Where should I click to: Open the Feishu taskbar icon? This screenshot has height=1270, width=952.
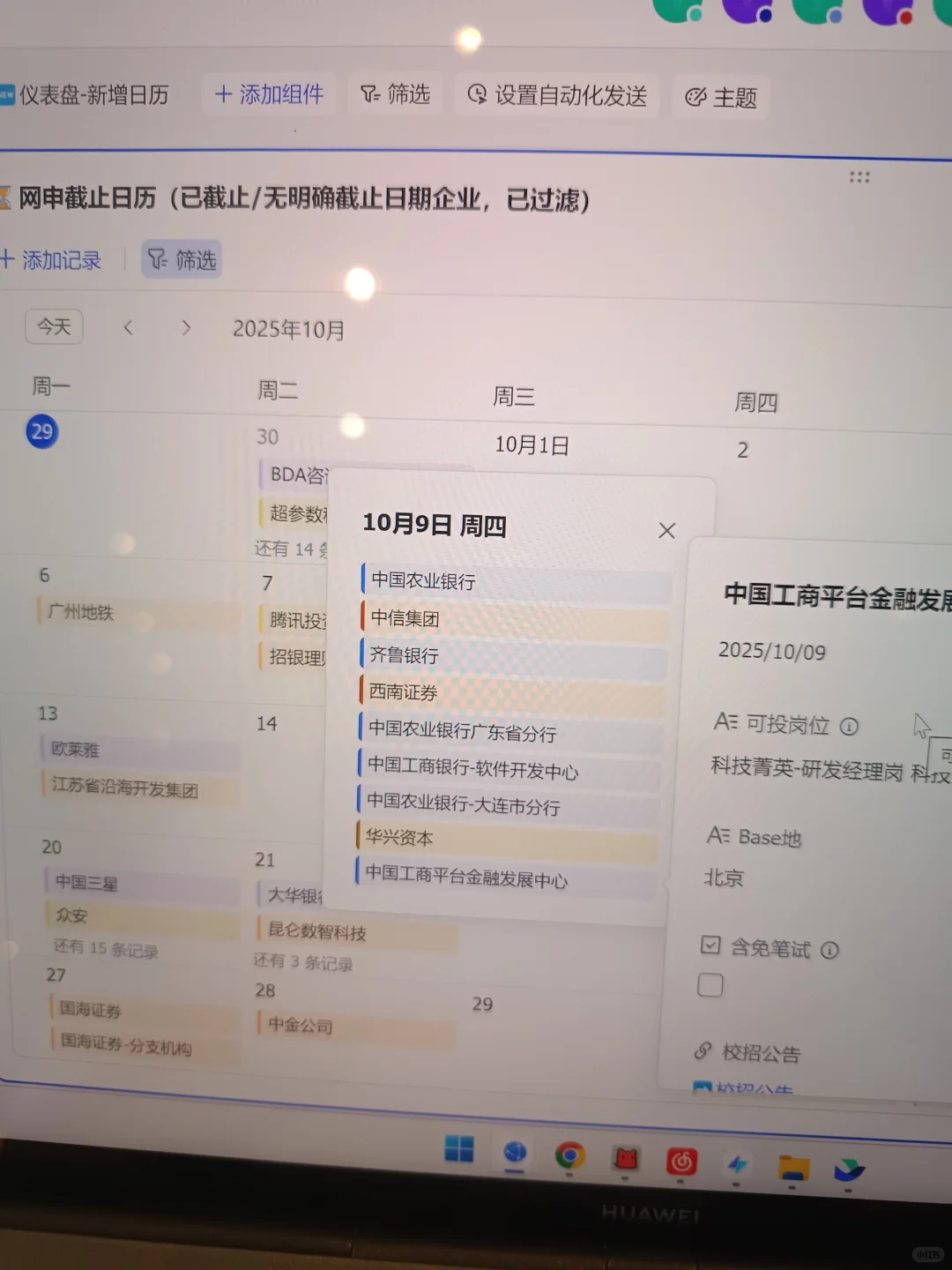point(850,1170)
